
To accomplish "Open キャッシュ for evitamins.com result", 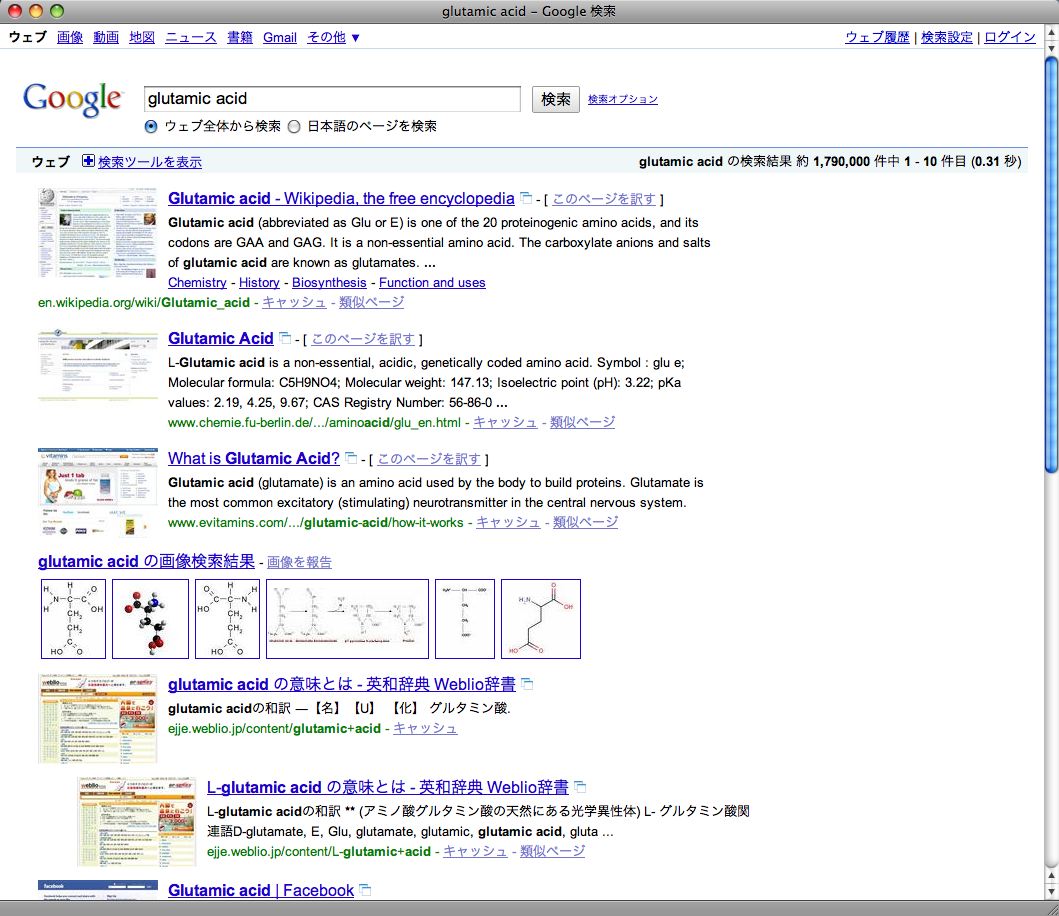I will [508, 522].
